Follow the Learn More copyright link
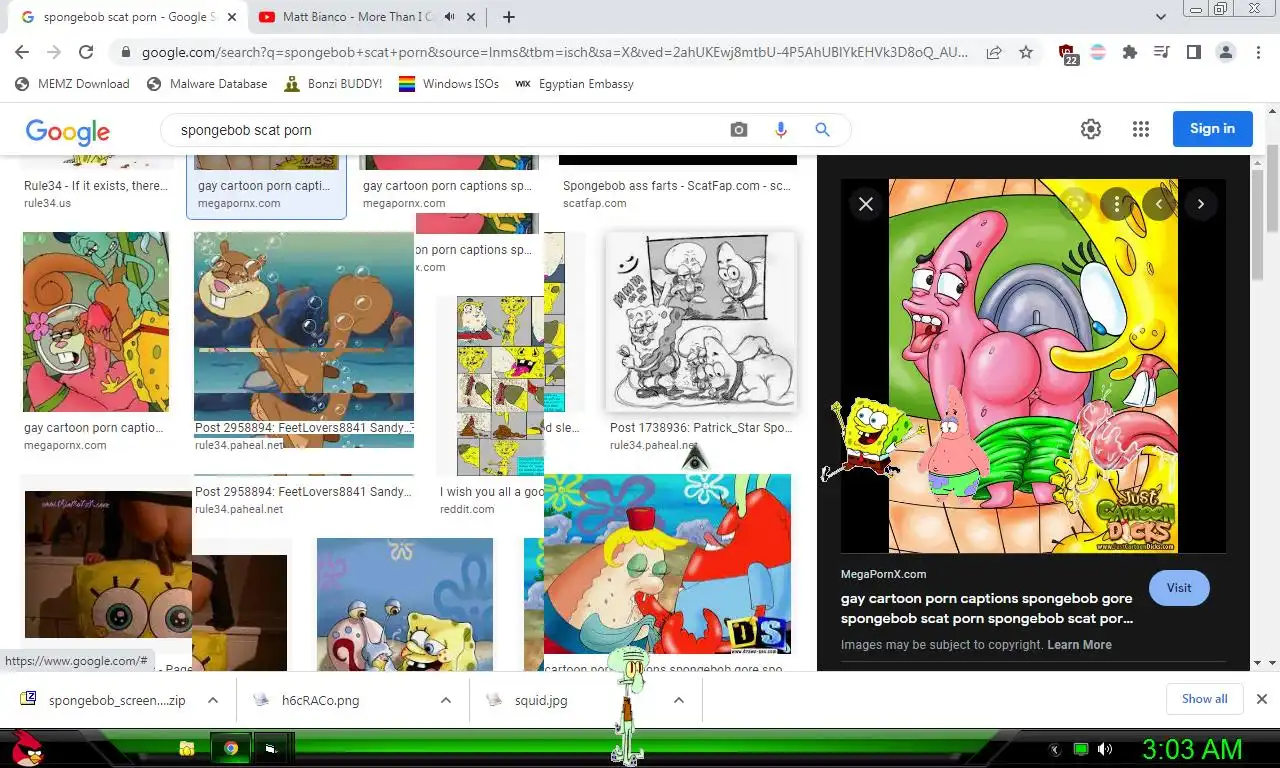The image size is (1280, 768). [1079, 645]
